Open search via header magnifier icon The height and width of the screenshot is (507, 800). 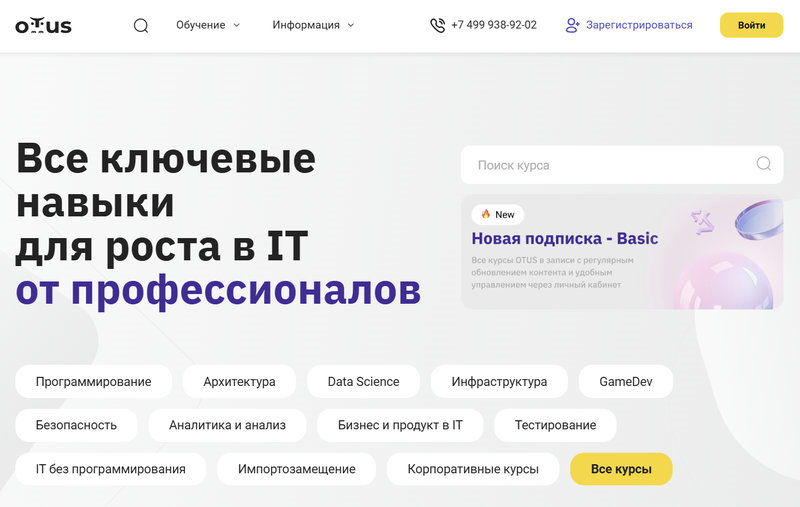point(141,26)
